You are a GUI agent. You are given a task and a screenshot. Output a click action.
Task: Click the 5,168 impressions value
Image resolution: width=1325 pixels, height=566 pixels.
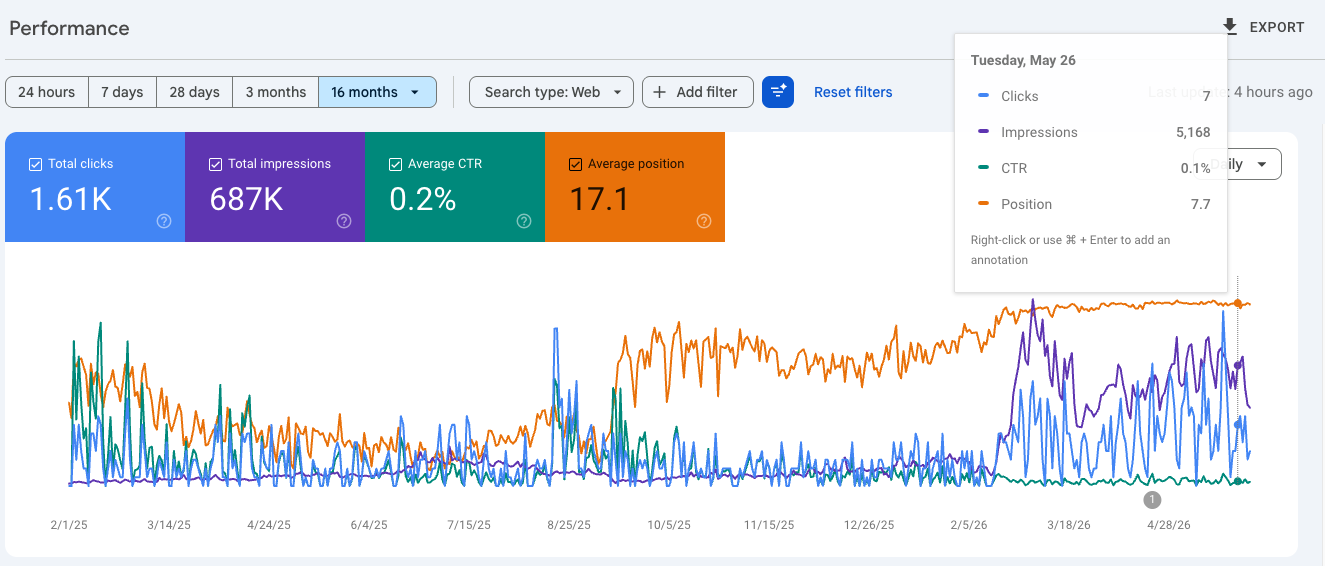tap(1194, 132)
